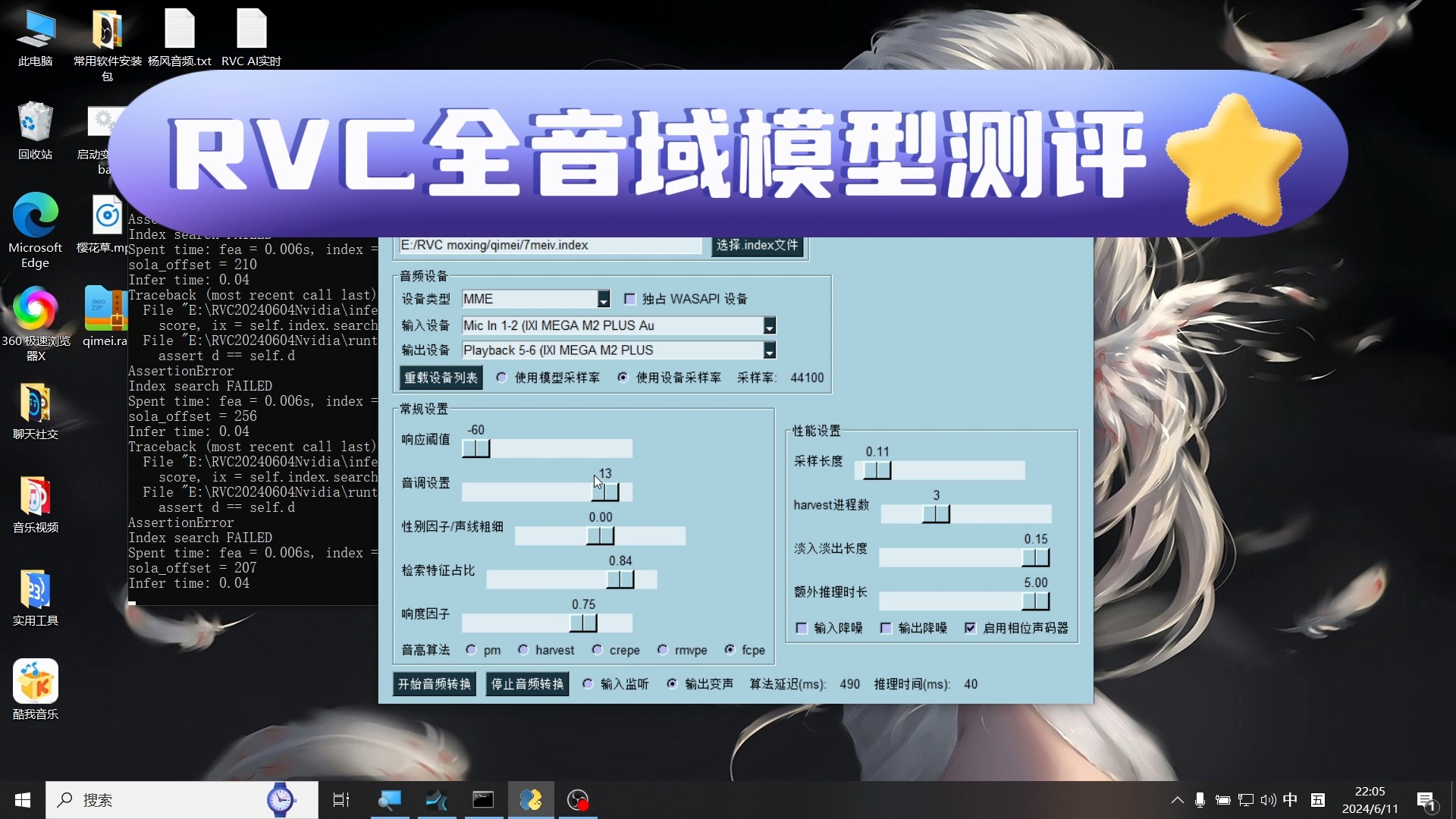
Task: Click the 性别因子/声线粗细 slider handle
Action: [601, 536]
